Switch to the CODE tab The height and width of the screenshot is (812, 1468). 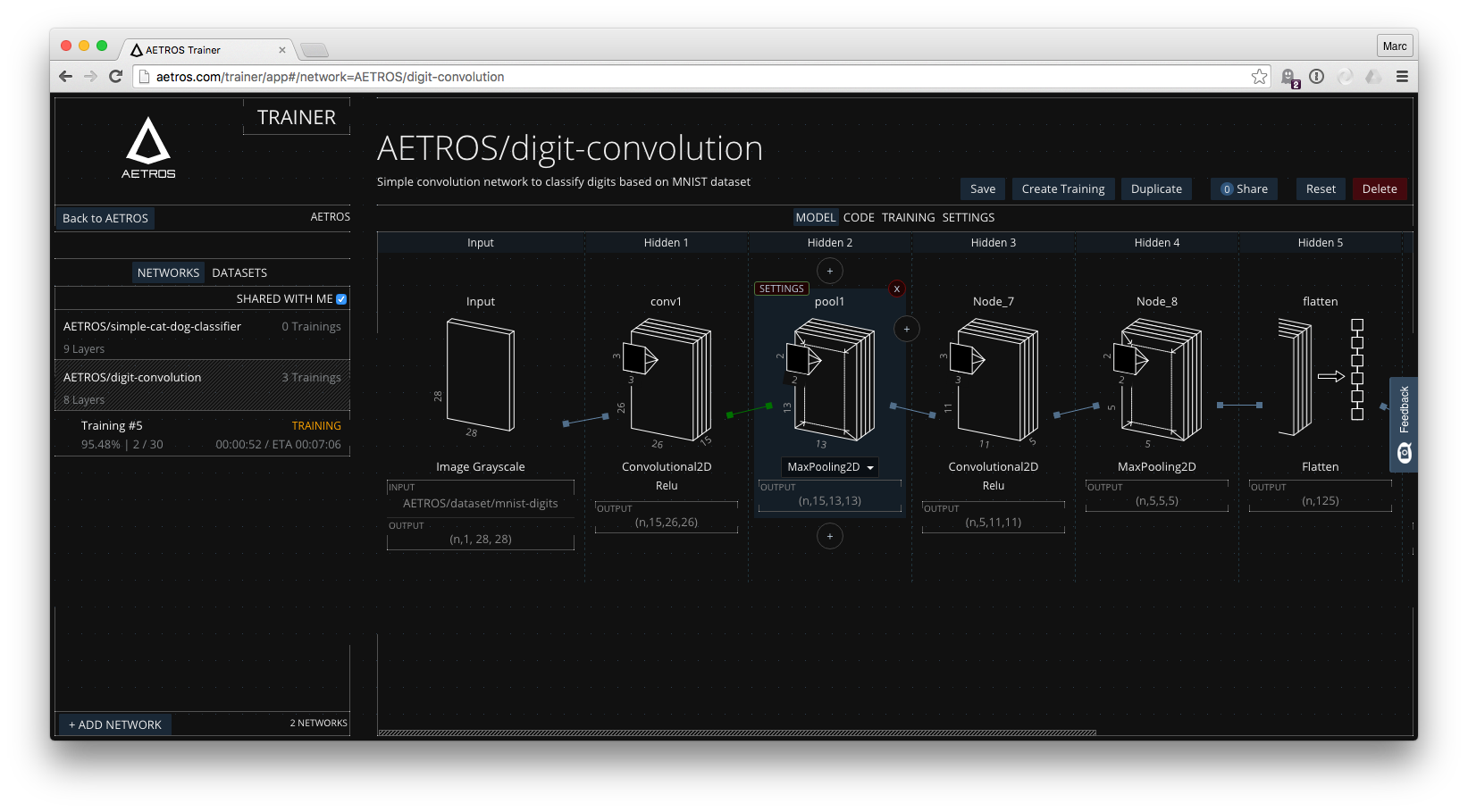click(x=858, y=217)
